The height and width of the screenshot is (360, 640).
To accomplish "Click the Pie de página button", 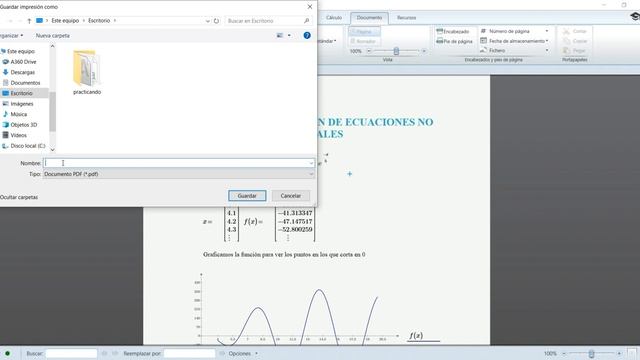I will [454, 41].
